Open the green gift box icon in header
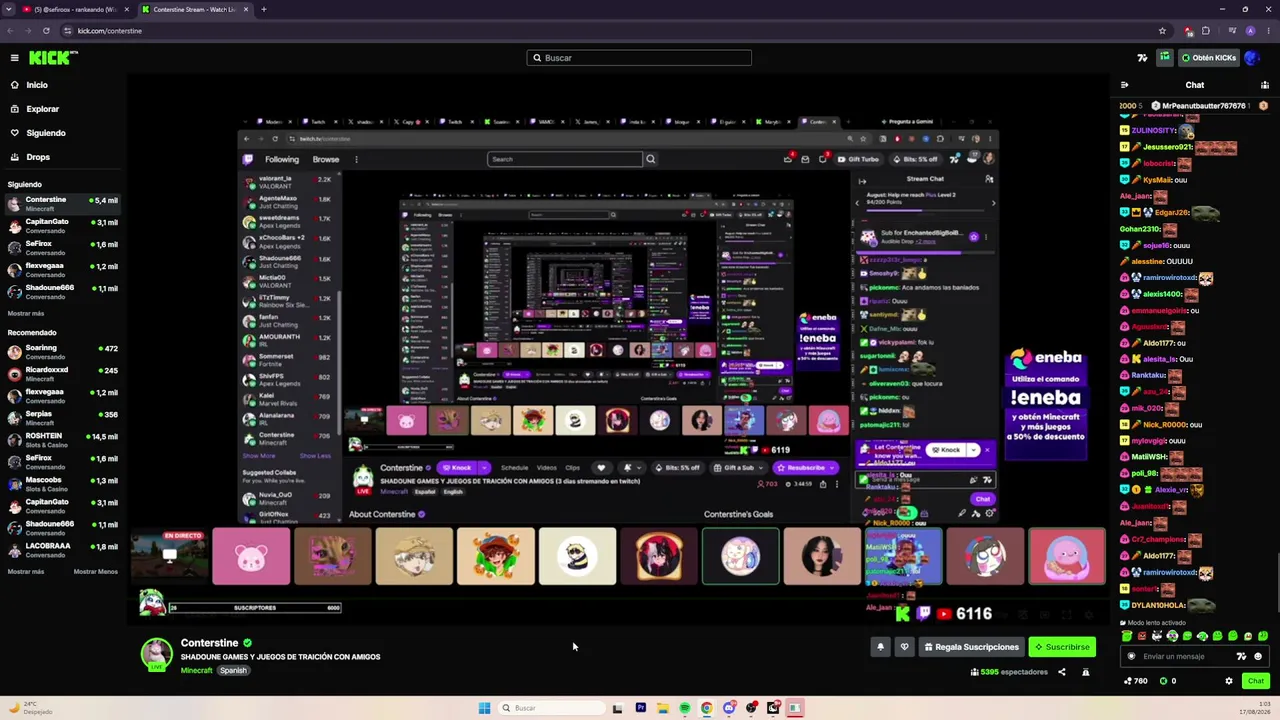This screenshot has width=1280, height=720. tap(1165, 58)
